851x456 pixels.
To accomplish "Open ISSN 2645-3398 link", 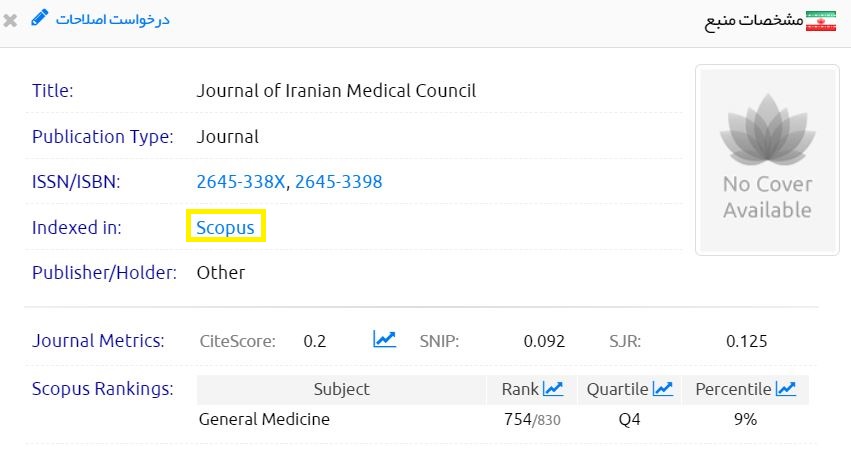I will [338, 182].
